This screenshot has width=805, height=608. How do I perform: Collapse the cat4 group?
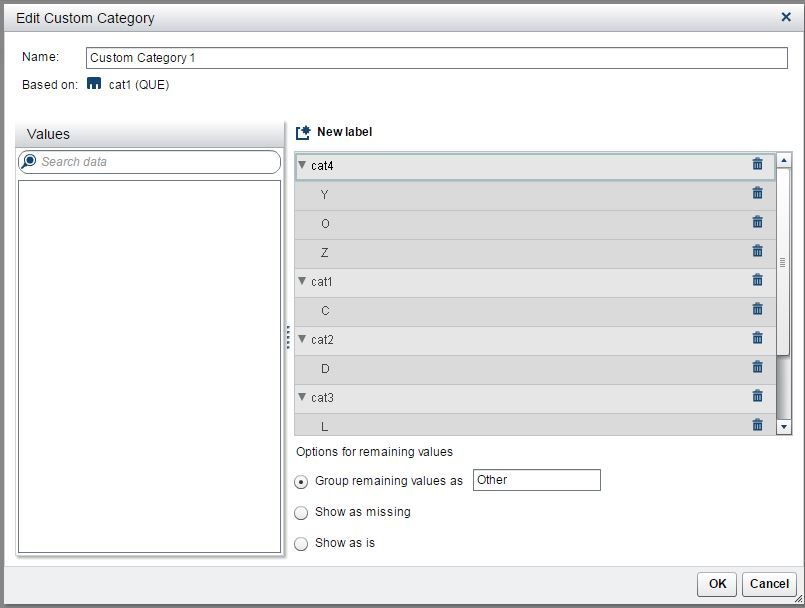[x=302, y=166]
